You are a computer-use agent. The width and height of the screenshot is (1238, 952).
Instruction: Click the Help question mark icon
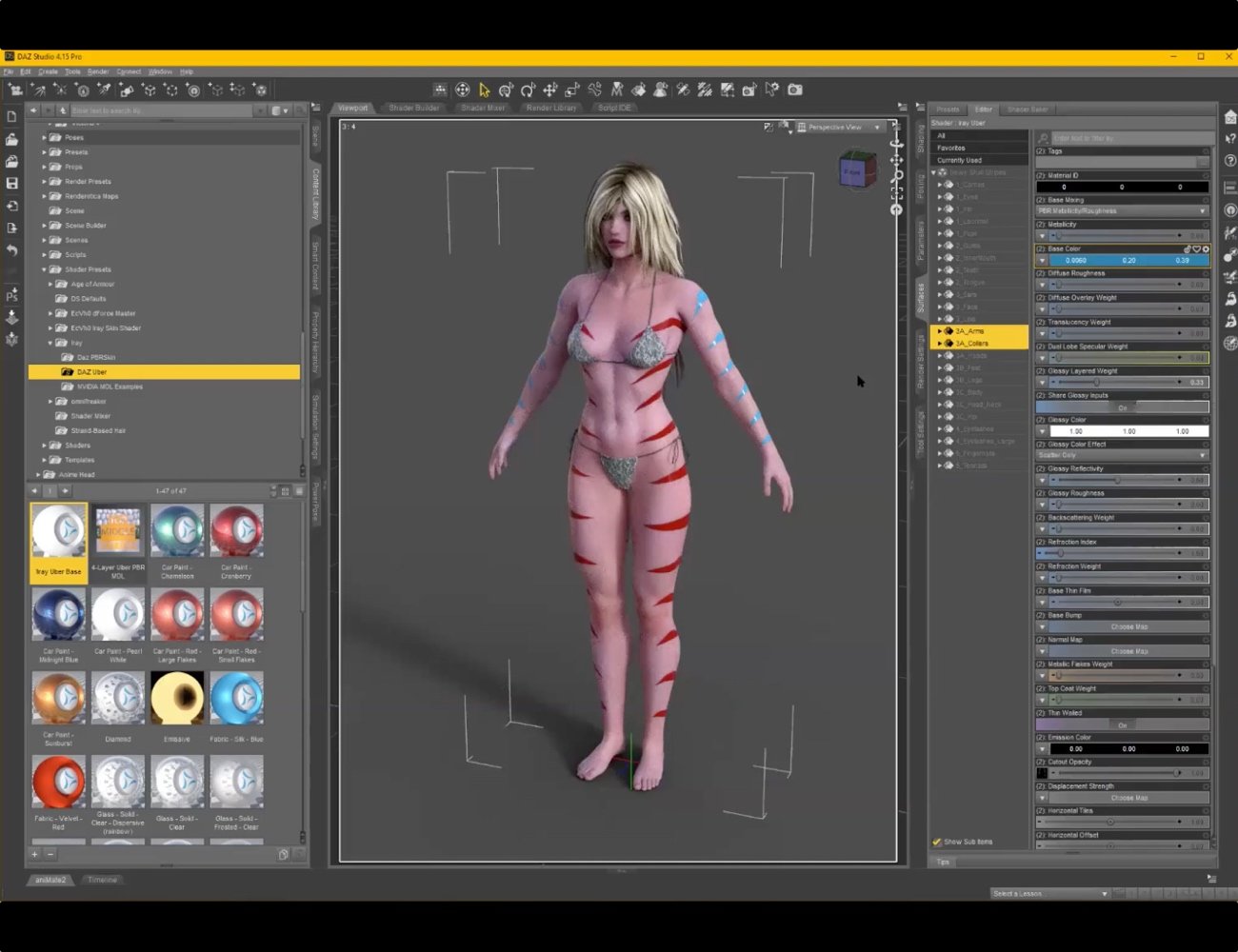click(1229, 160)
